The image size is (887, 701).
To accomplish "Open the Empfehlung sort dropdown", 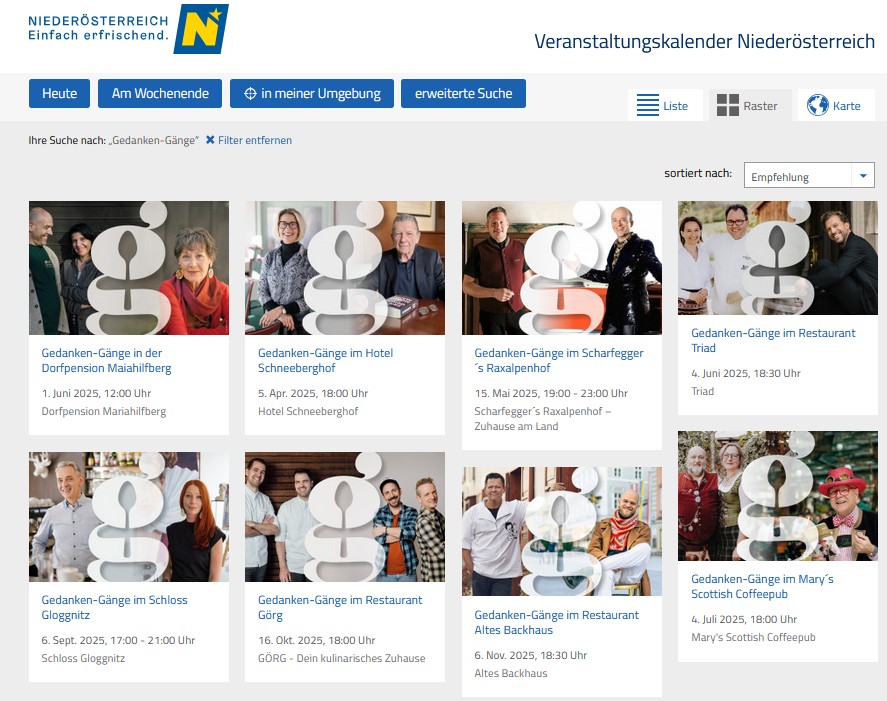I will point(809,175).
